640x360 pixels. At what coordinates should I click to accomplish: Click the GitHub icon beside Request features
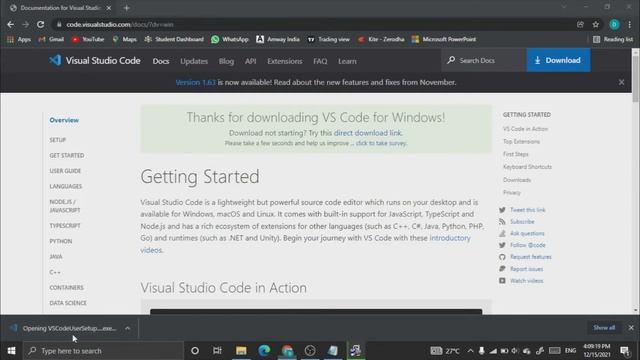(502, 257)
